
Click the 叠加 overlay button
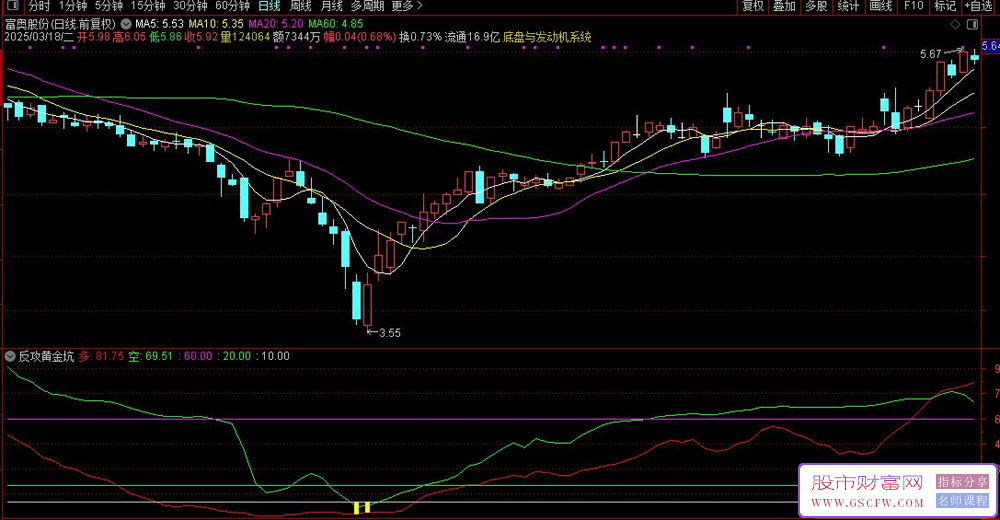[784, 6]
